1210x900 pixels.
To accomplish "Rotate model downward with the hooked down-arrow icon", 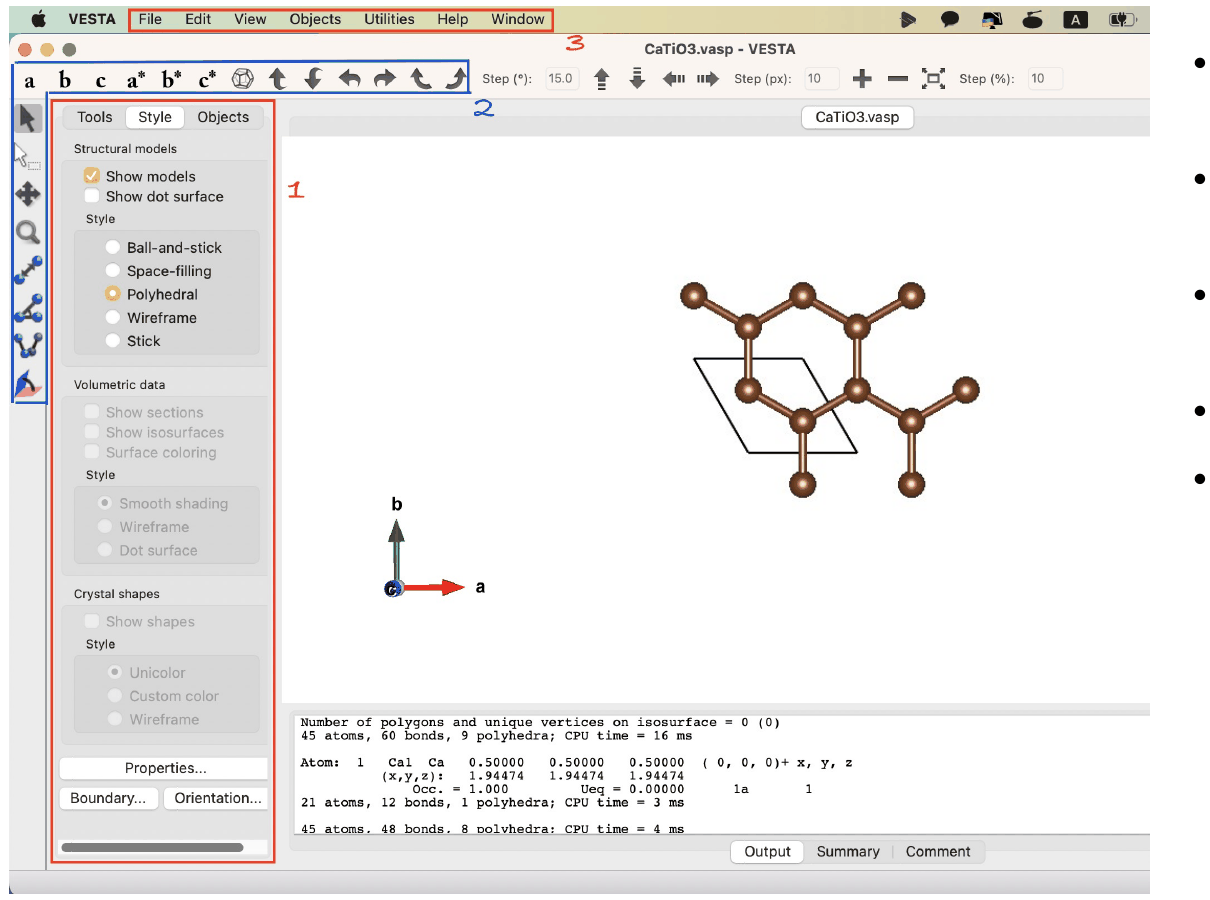I will click(313, 78).
